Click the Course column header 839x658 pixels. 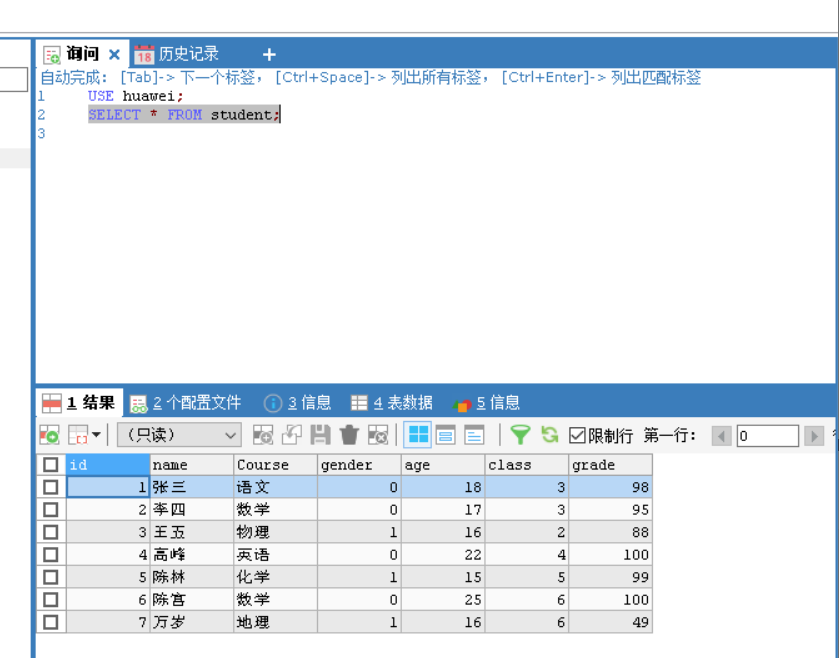coord(276,465)
